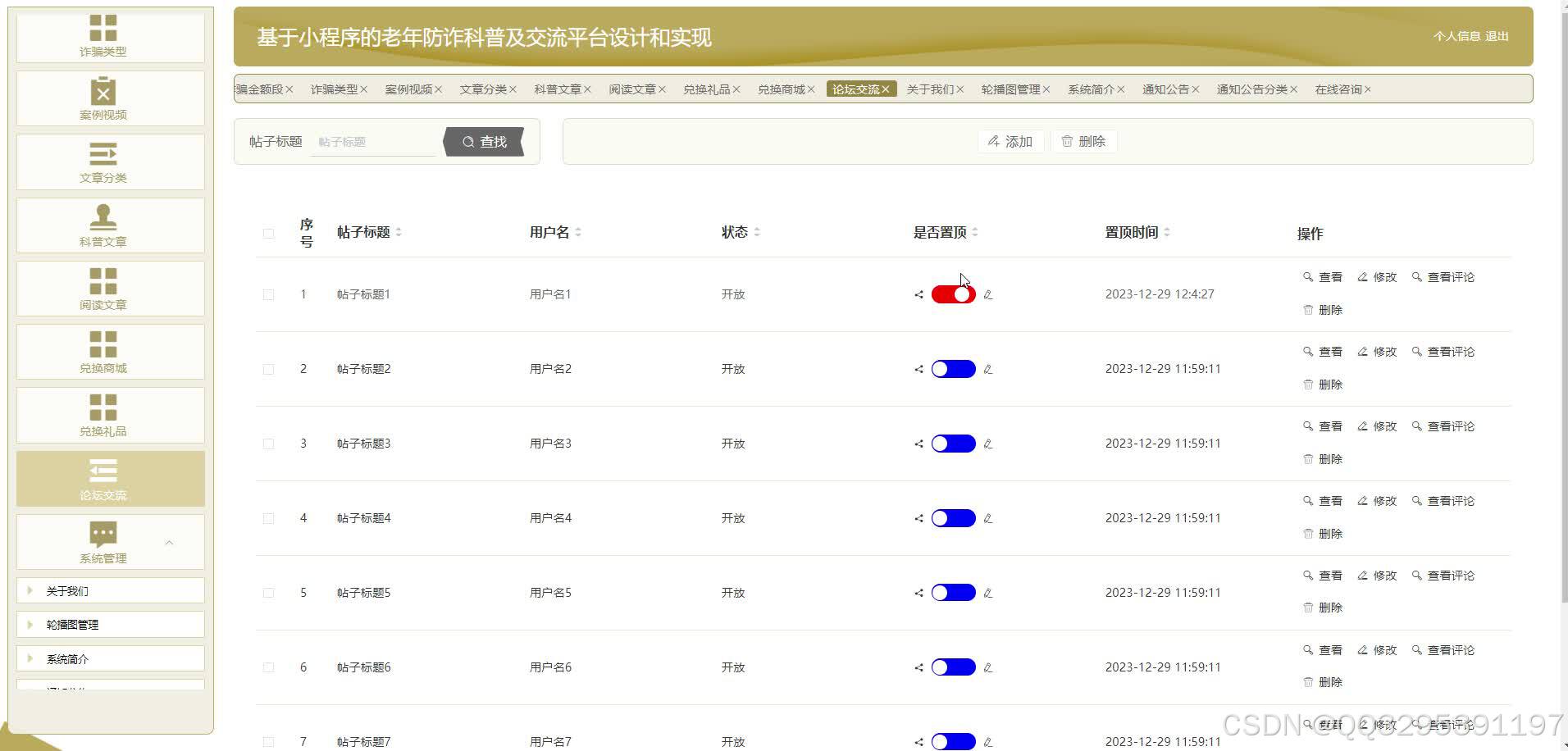
Task: Click edit pencil beside 帖子标题1 toggle
Action: (988, 294)
